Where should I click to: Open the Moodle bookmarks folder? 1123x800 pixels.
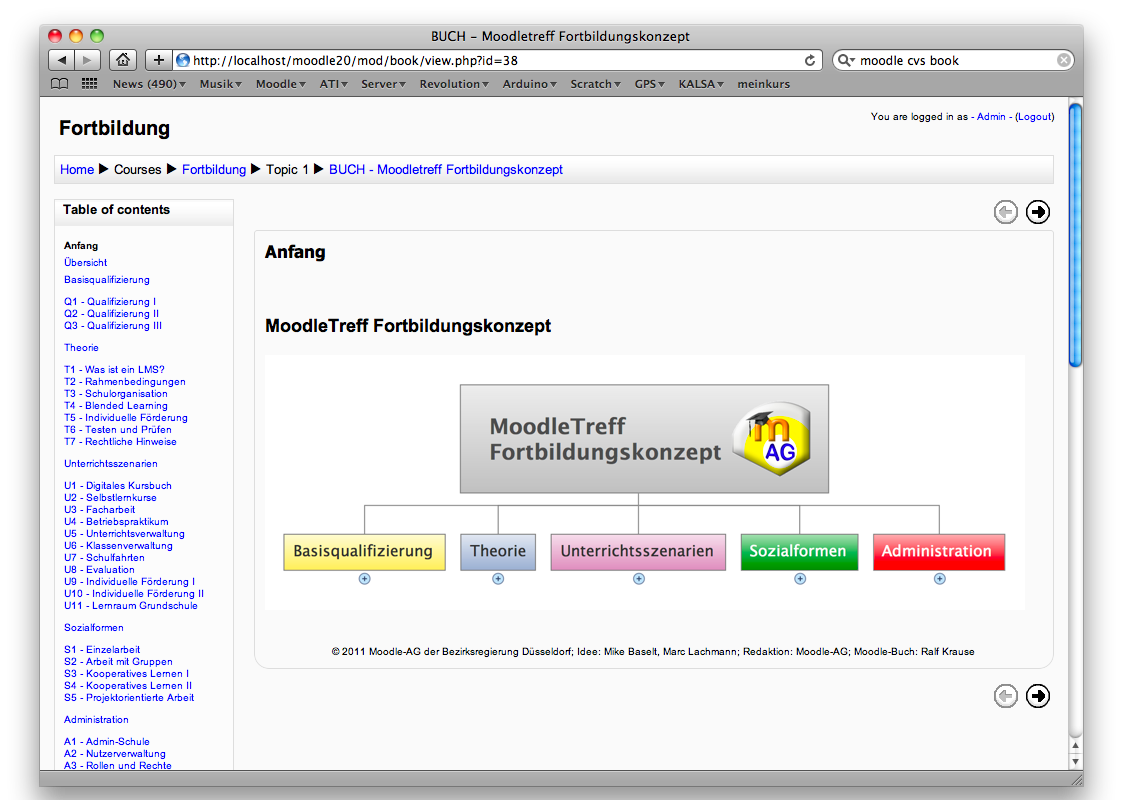coord(281,84)
